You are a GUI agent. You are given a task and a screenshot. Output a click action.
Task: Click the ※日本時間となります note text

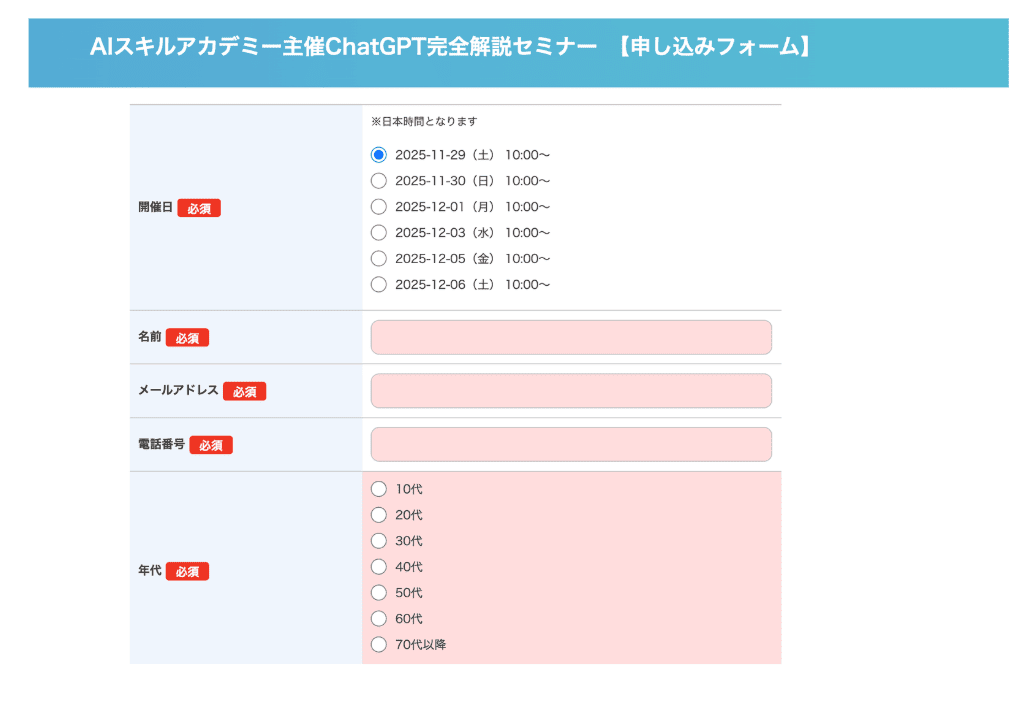click(424, 122)
